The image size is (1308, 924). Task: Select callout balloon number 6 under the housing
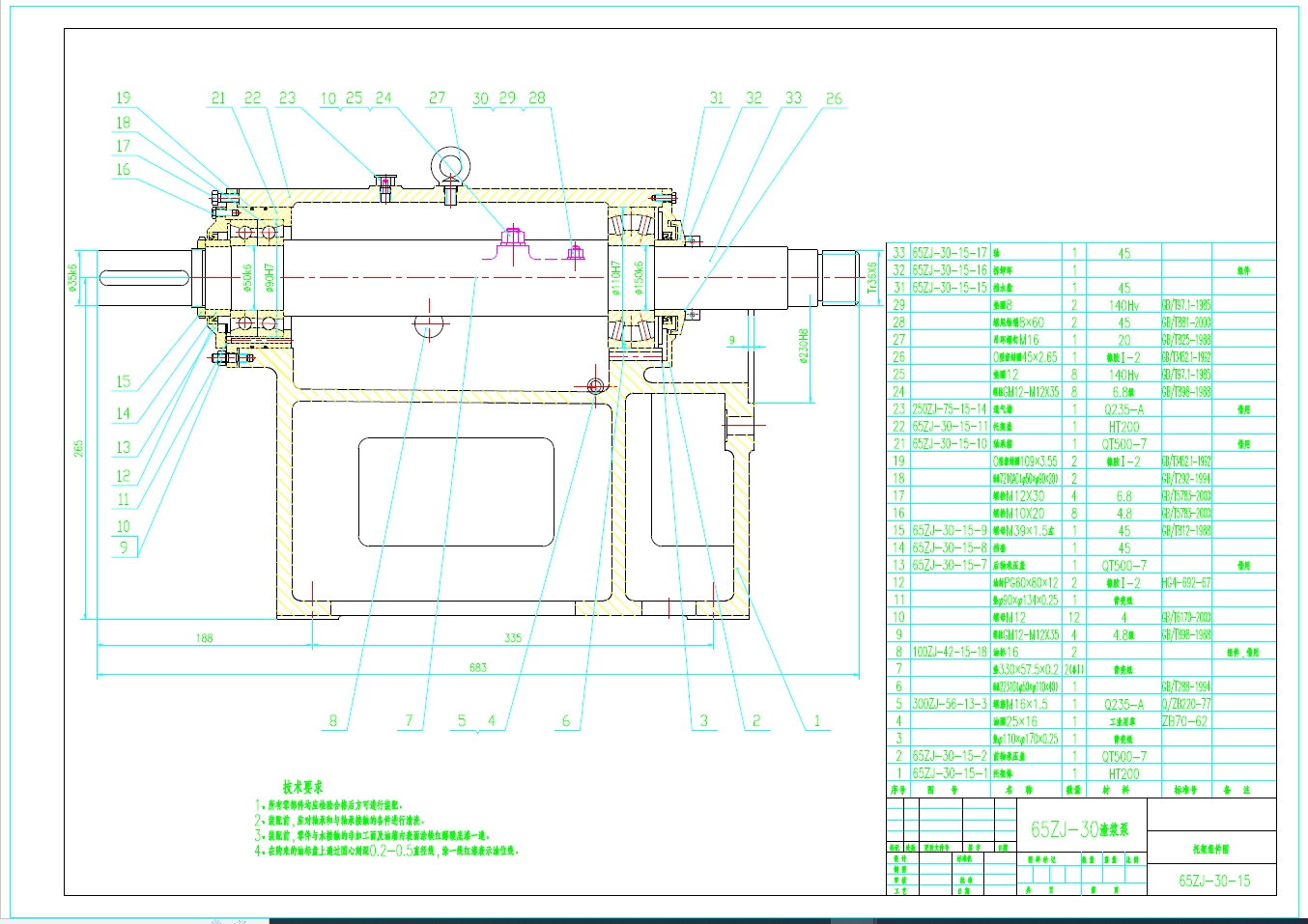pos(566,720)
